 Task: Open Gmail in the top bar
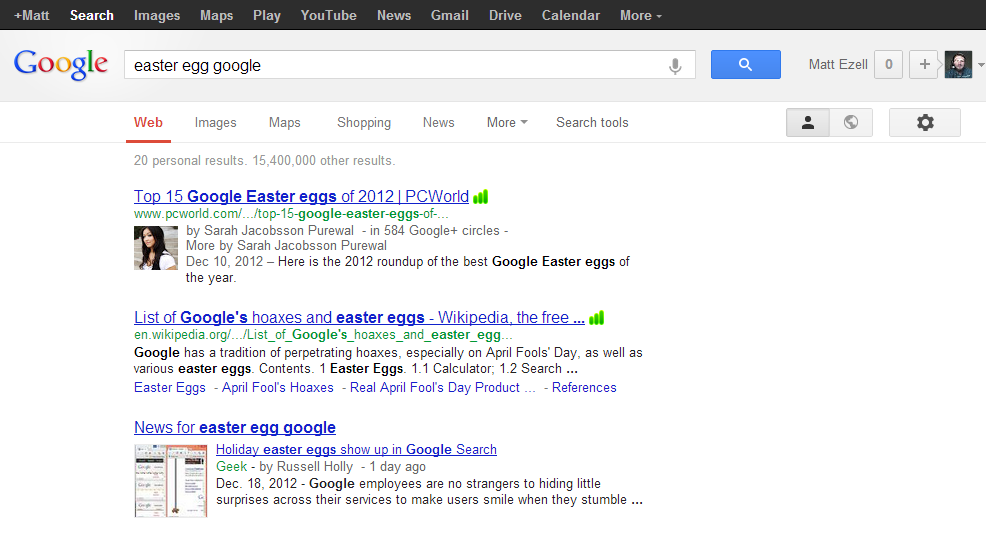tap(450, 15)
